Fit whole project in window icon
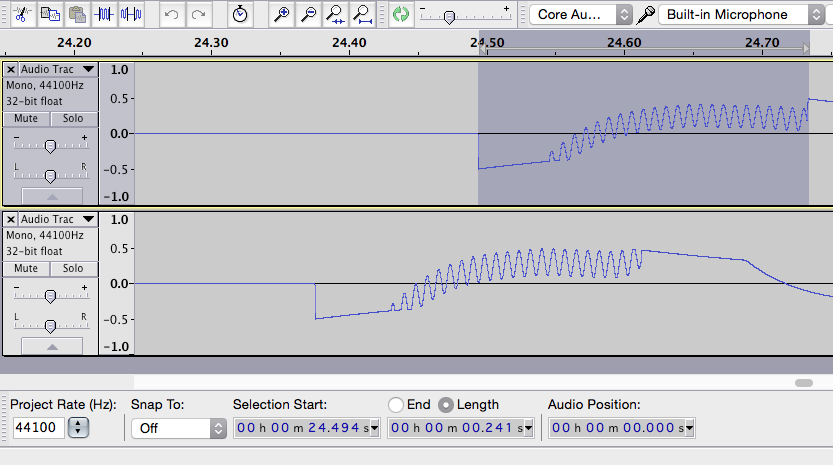 click(x=362, y=14)
